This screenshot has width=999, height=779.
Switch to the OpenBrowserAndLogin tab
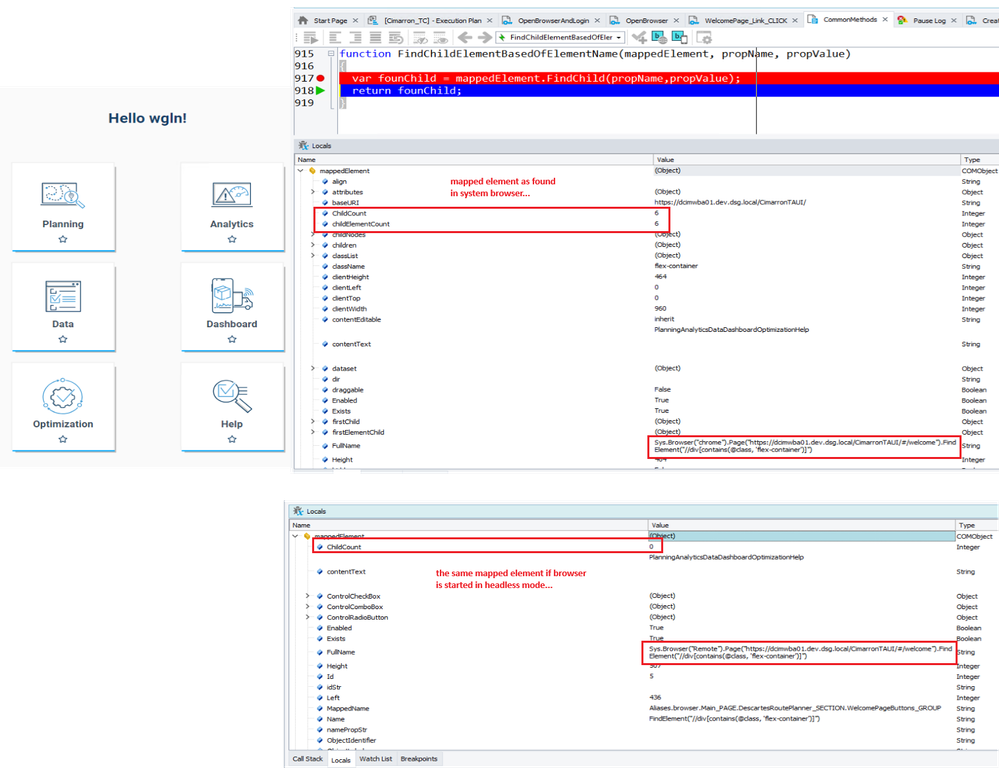click(x=552, y=20)
